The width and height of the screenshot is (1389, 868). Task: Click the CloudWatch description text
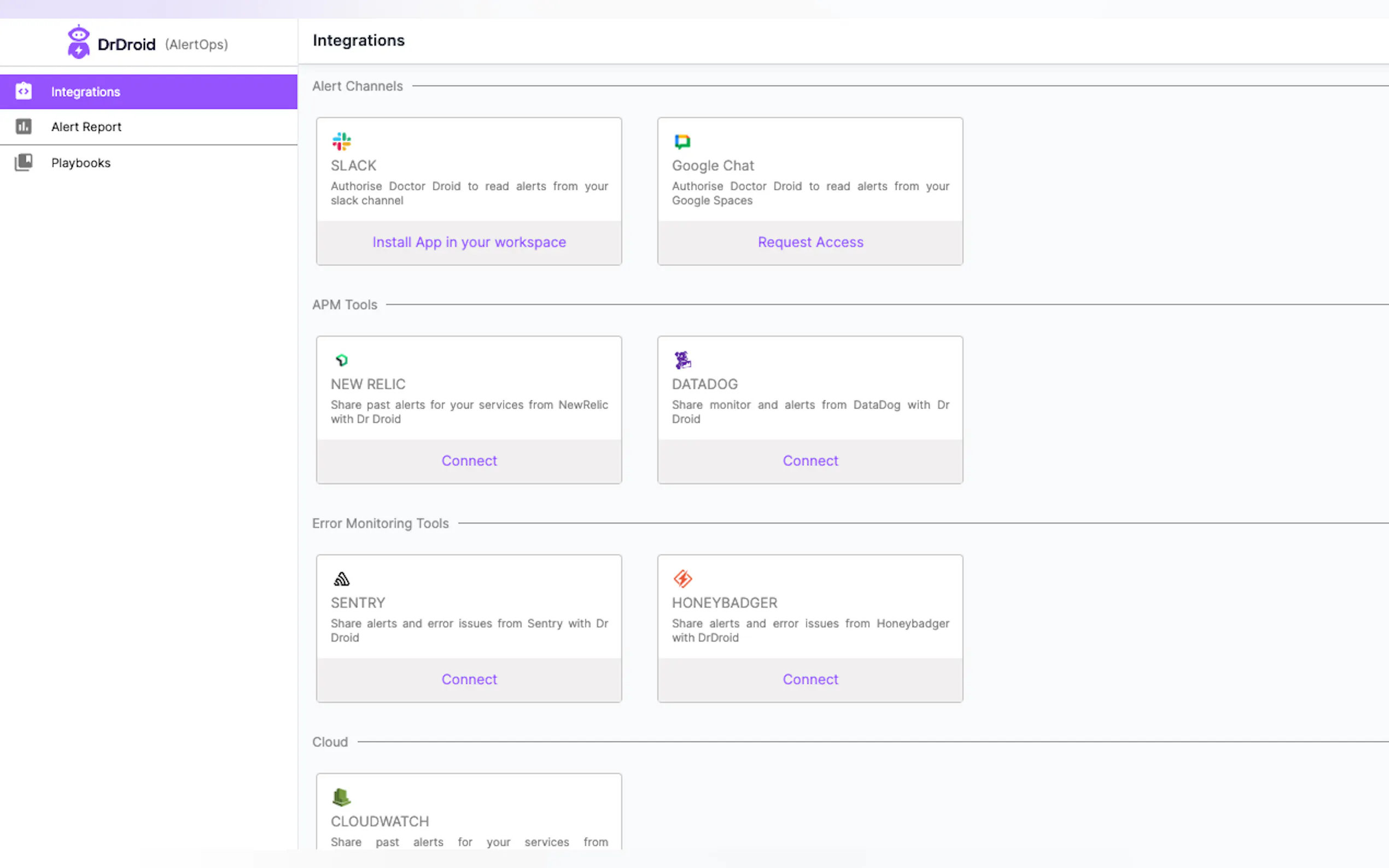469,842
